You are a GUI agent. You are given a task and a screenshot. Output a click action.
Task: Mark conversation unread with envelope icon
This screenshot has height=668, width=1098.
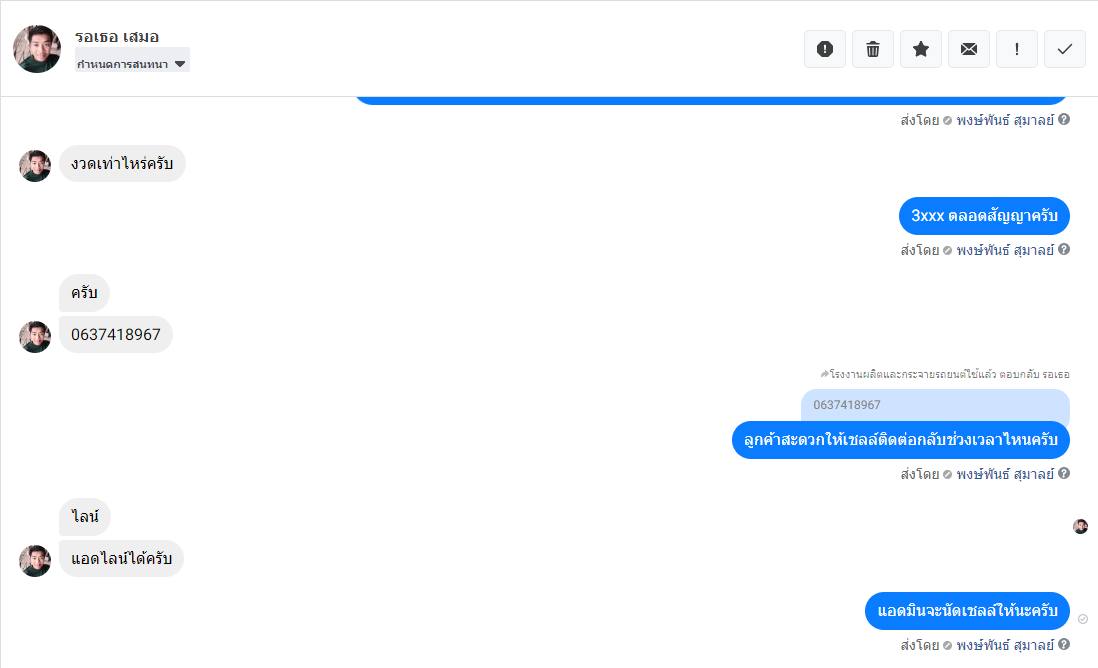pyautogui.click(x=968, y=49)
